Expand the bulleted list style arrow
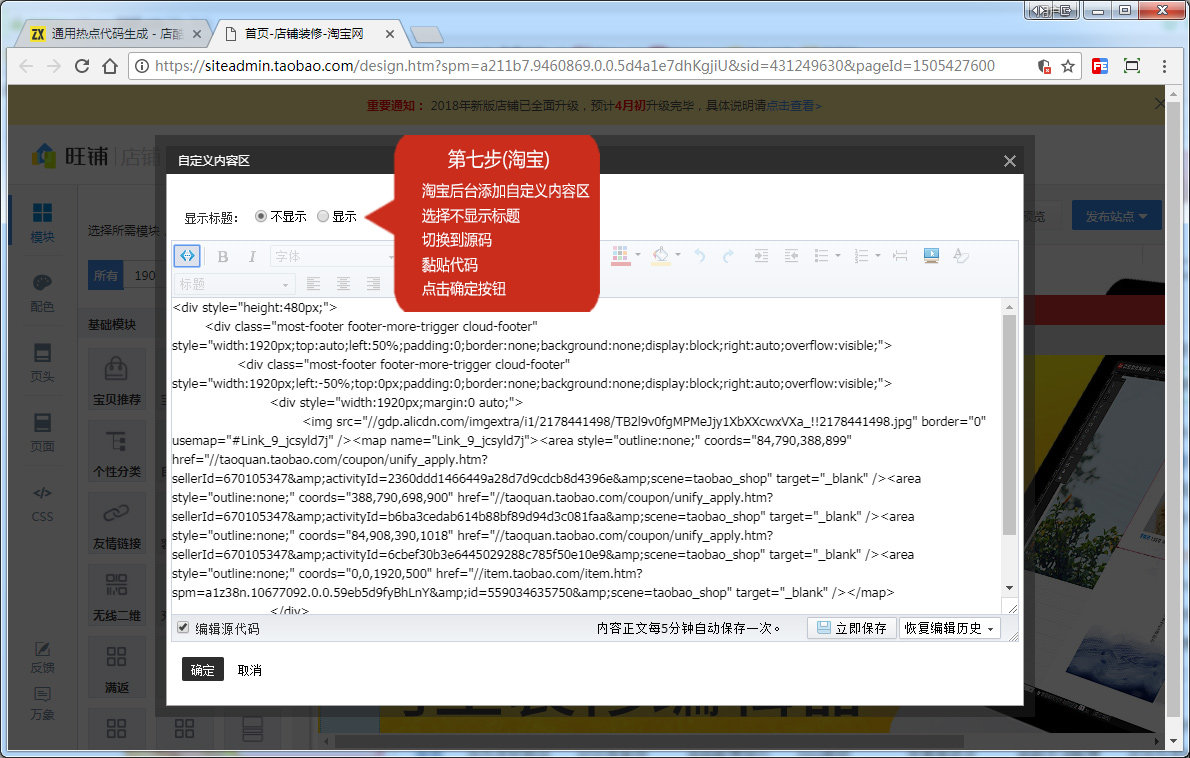Image resolution: width=1190 pixels, height=758 pixels. pos(838,255)
